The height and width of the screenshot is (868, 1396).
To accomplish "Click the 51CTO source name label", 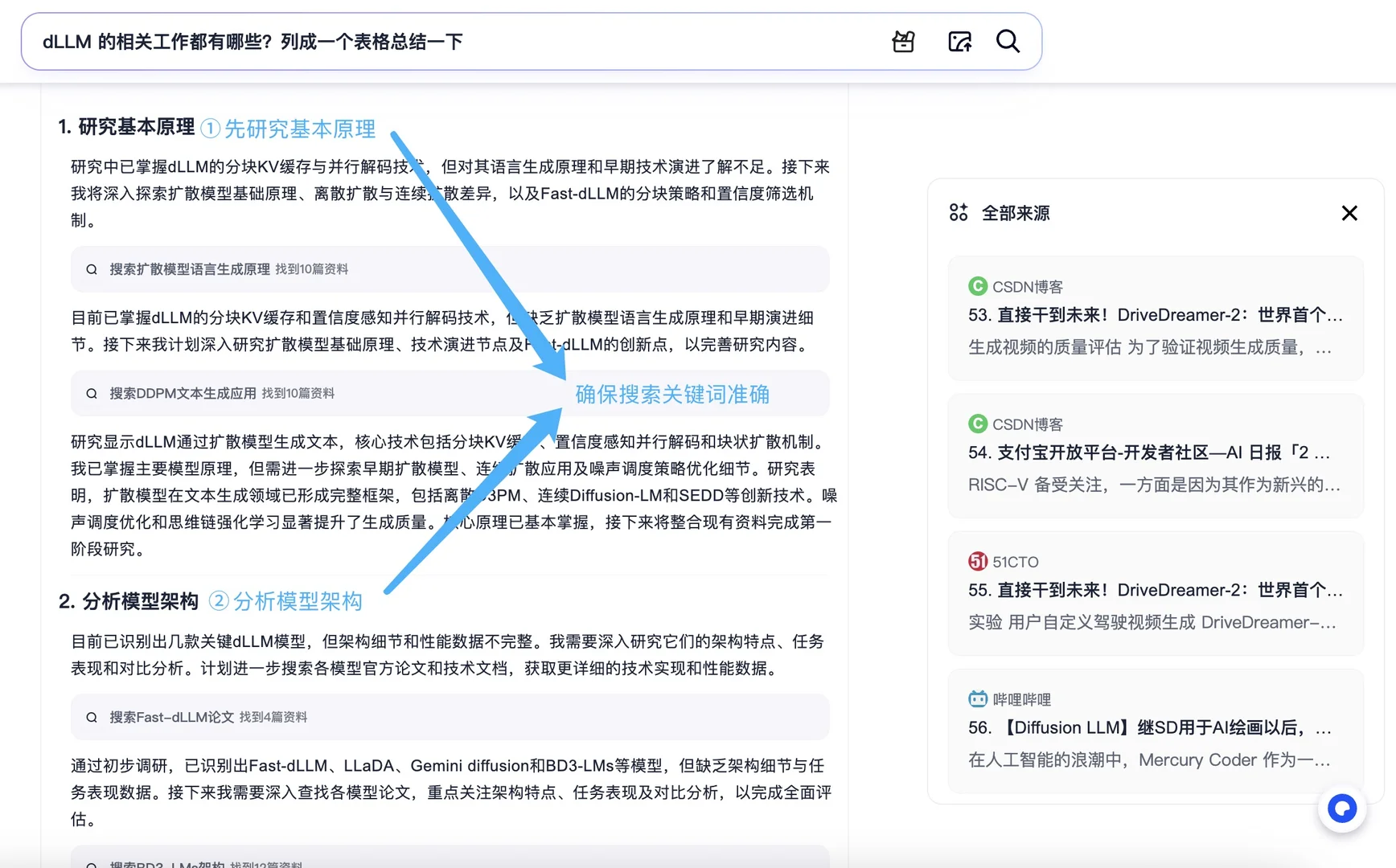I will [1016, 562].
